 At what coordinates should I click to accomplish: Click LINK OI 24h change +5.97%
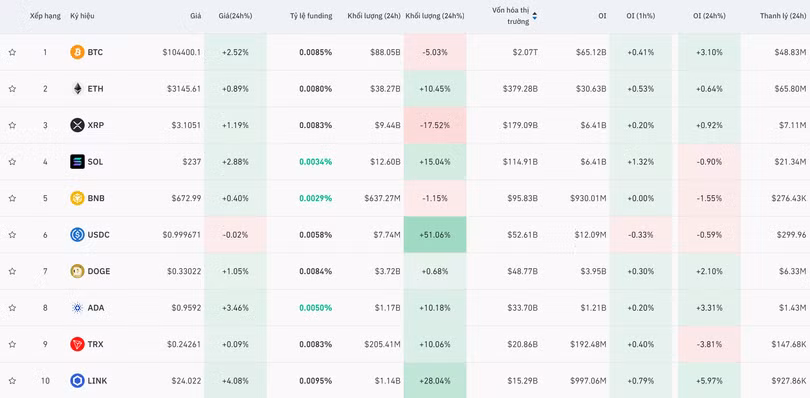point(709,381)
